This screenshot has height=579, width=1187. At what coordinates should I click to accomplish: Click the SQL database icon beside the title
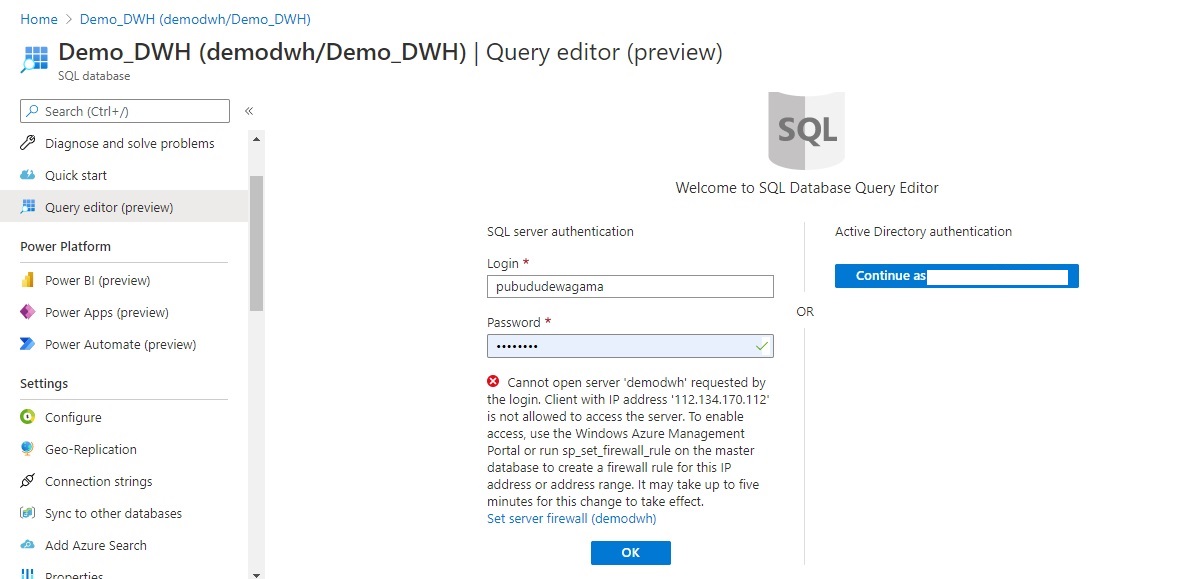(x=35, y=60)
